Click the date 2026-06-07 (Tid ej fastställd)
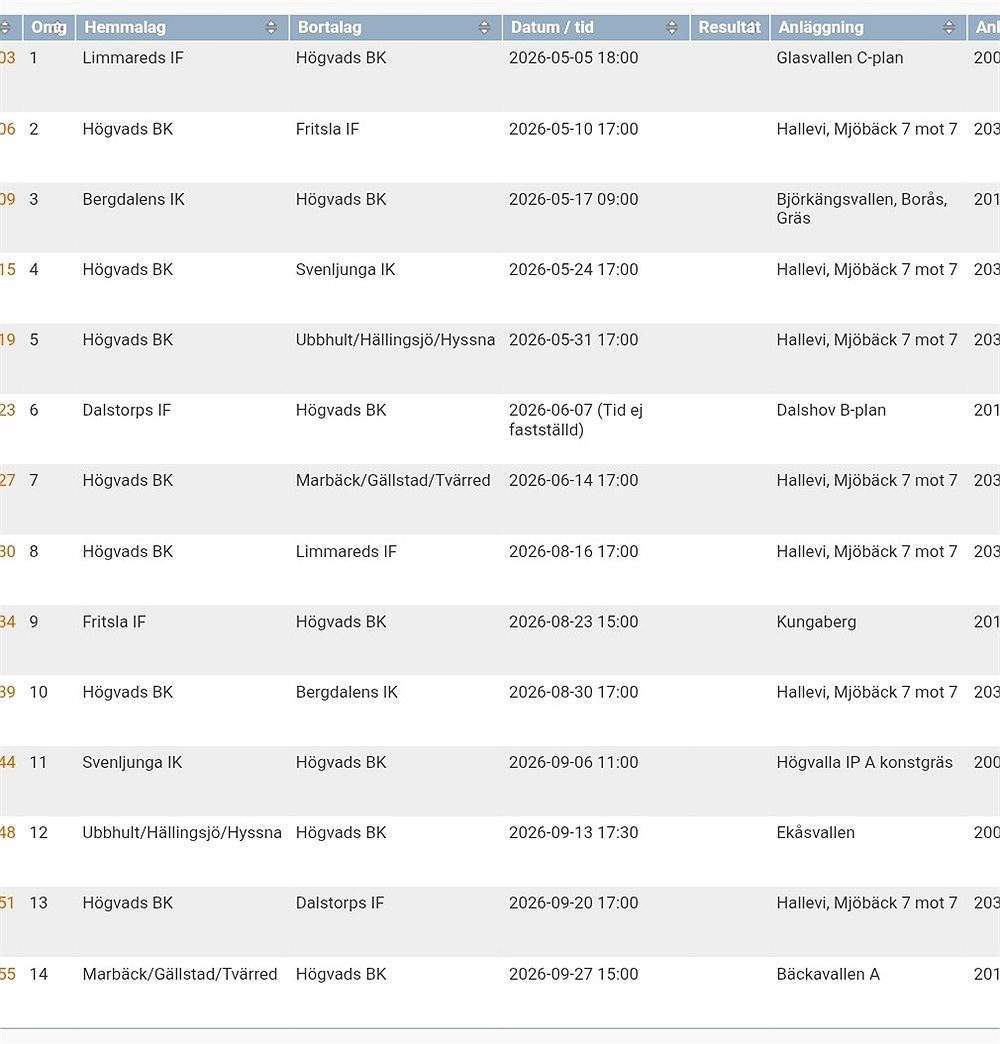Image resolution: width=1000 pixels, height=1044 pixels. click(x=575, y=420)
